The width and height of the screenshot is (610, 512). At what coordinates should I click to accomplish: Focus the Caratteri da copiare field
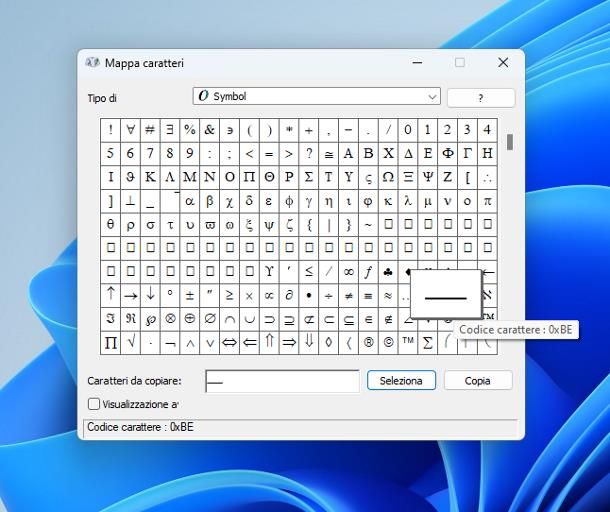282,381
